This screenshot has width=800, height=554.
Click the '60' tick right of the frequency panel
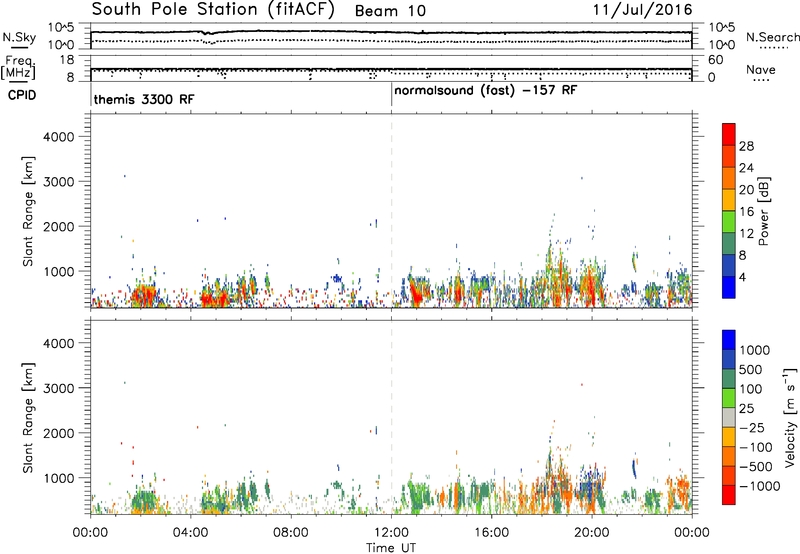tap(715, 60)
